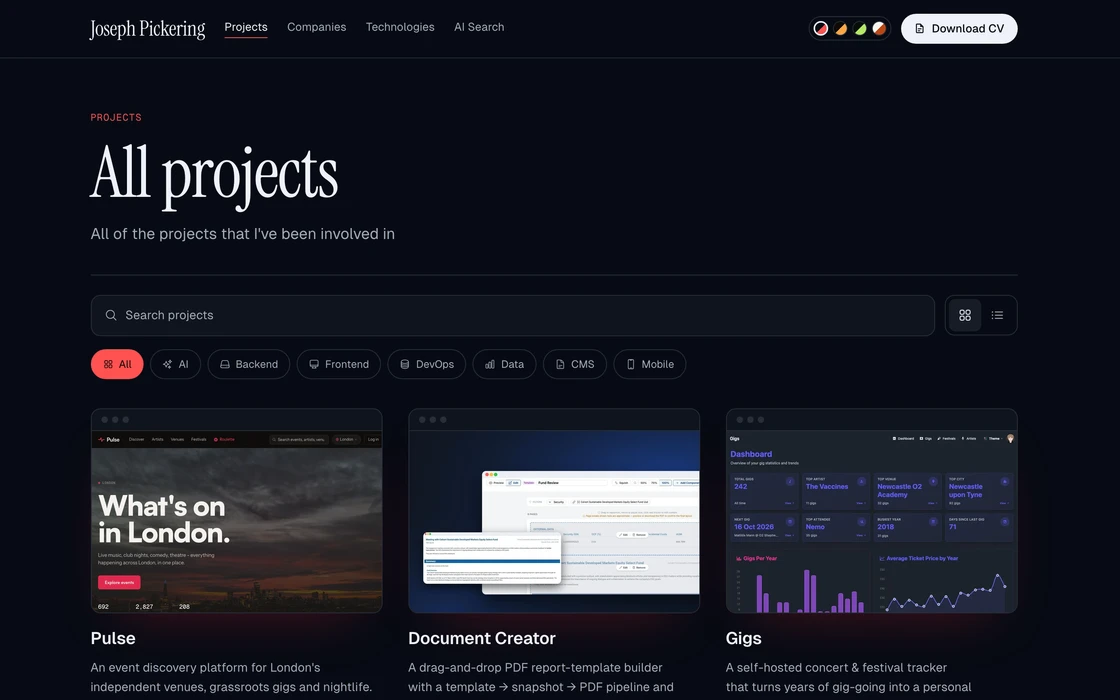The width and height of the screenshot is (1120, 700).
Task: Filter projects by Frontend
Action: (339, 364)
